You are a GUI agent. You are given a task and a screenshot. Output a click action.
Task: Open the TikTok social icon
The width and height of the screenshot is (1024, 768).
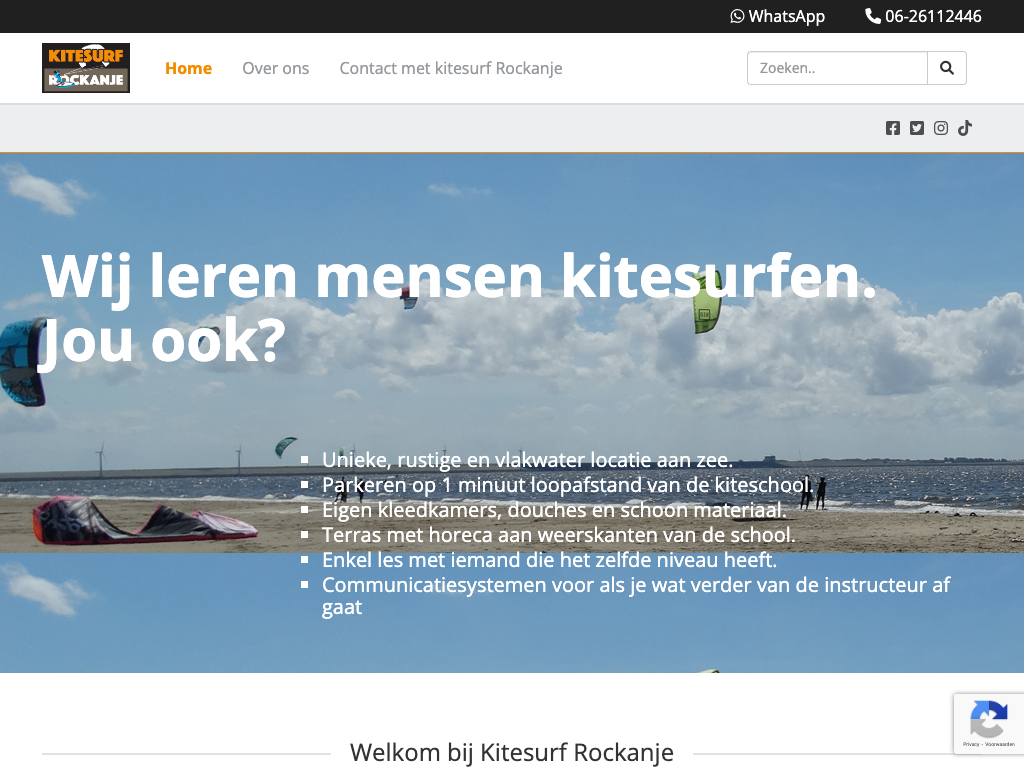tap(965, 128)
